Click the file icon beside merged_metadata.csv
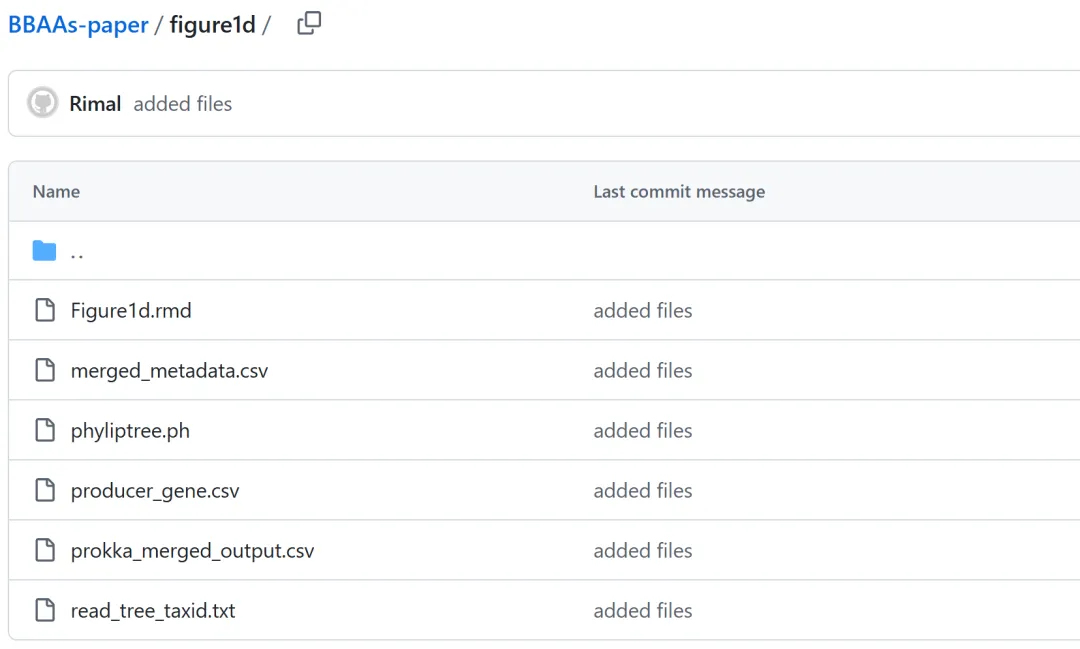 [x=44, y=371]
